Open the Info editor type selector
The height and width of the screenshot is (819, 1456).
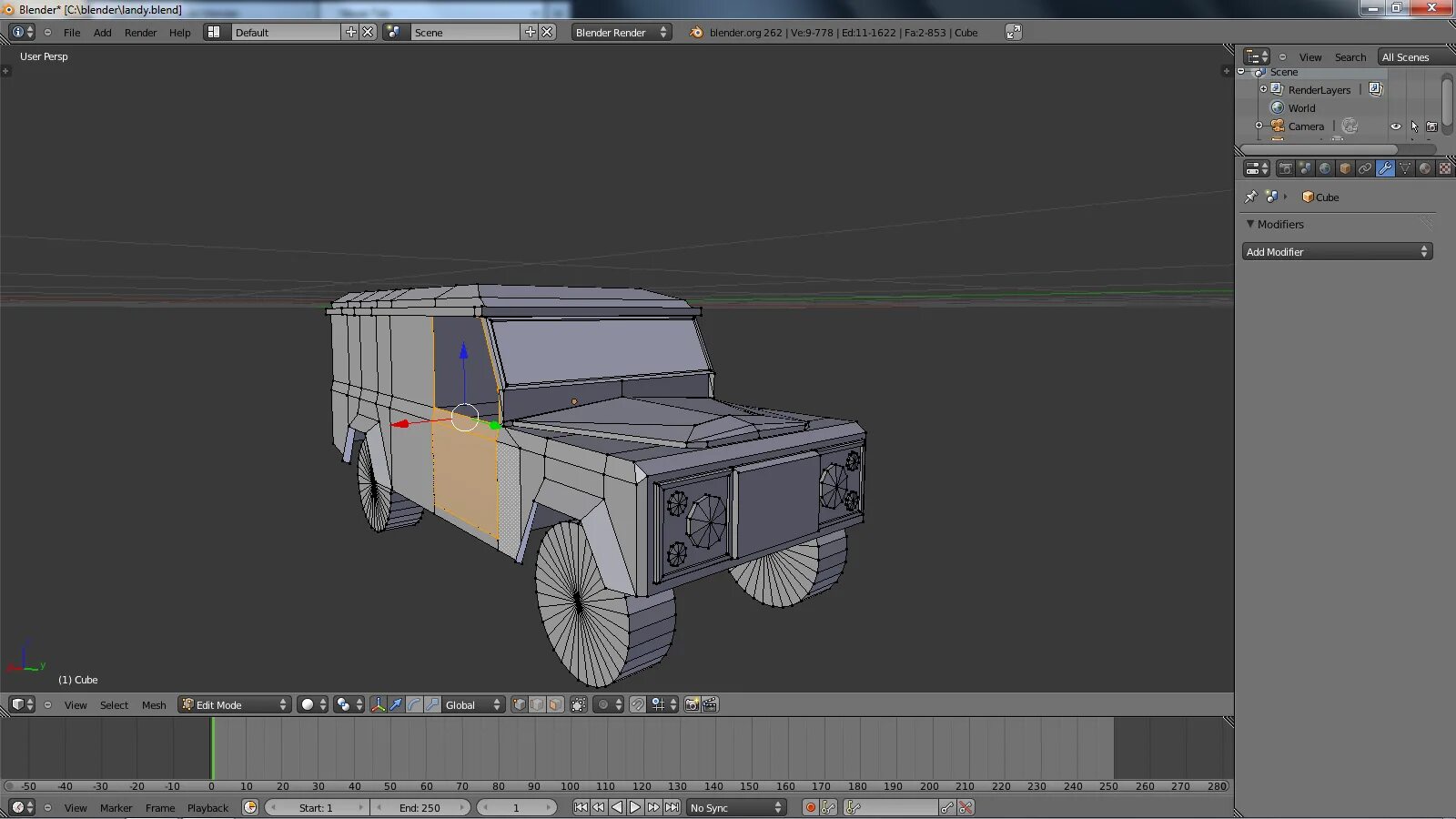22,32
